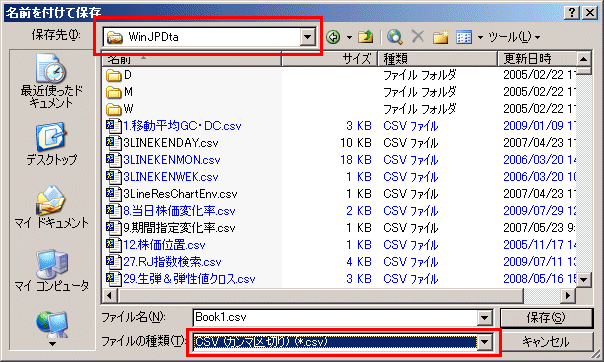Click the ファイル名 field containing Book1.csv

pos(335,318)
